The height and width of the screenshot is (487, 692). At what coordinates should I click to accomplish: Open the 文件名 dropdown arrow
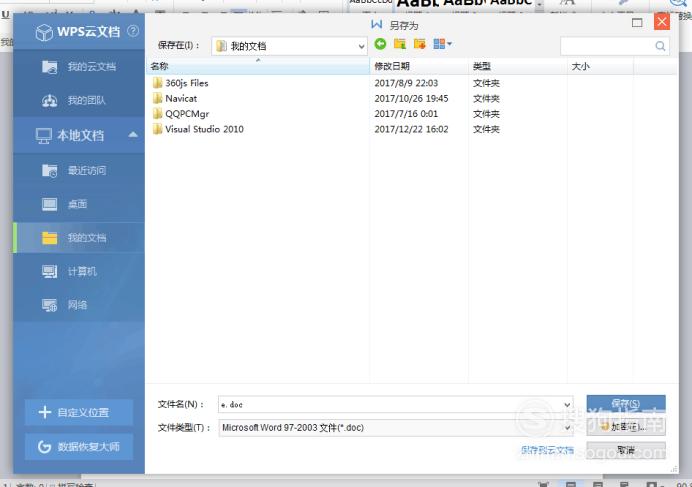567,404
